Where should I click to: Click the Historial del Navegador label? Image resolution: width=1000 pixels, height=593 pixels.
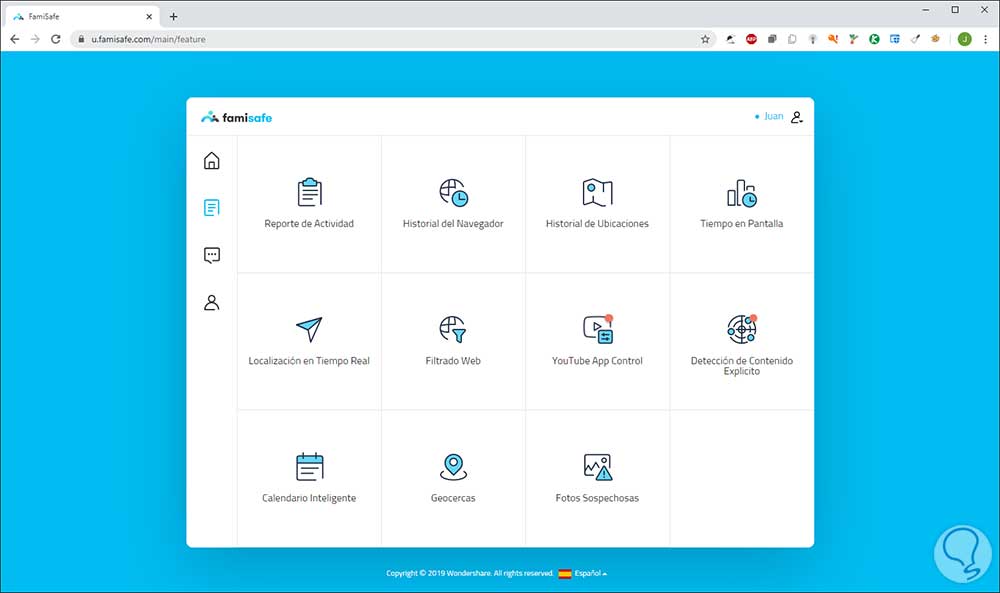coord(453,224)
